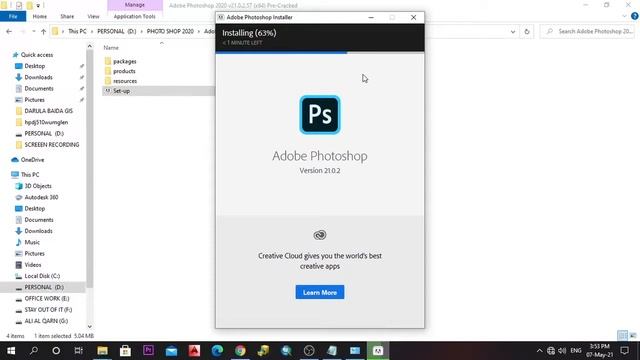Open Mail app from taskbar

(x=171, y=351)
